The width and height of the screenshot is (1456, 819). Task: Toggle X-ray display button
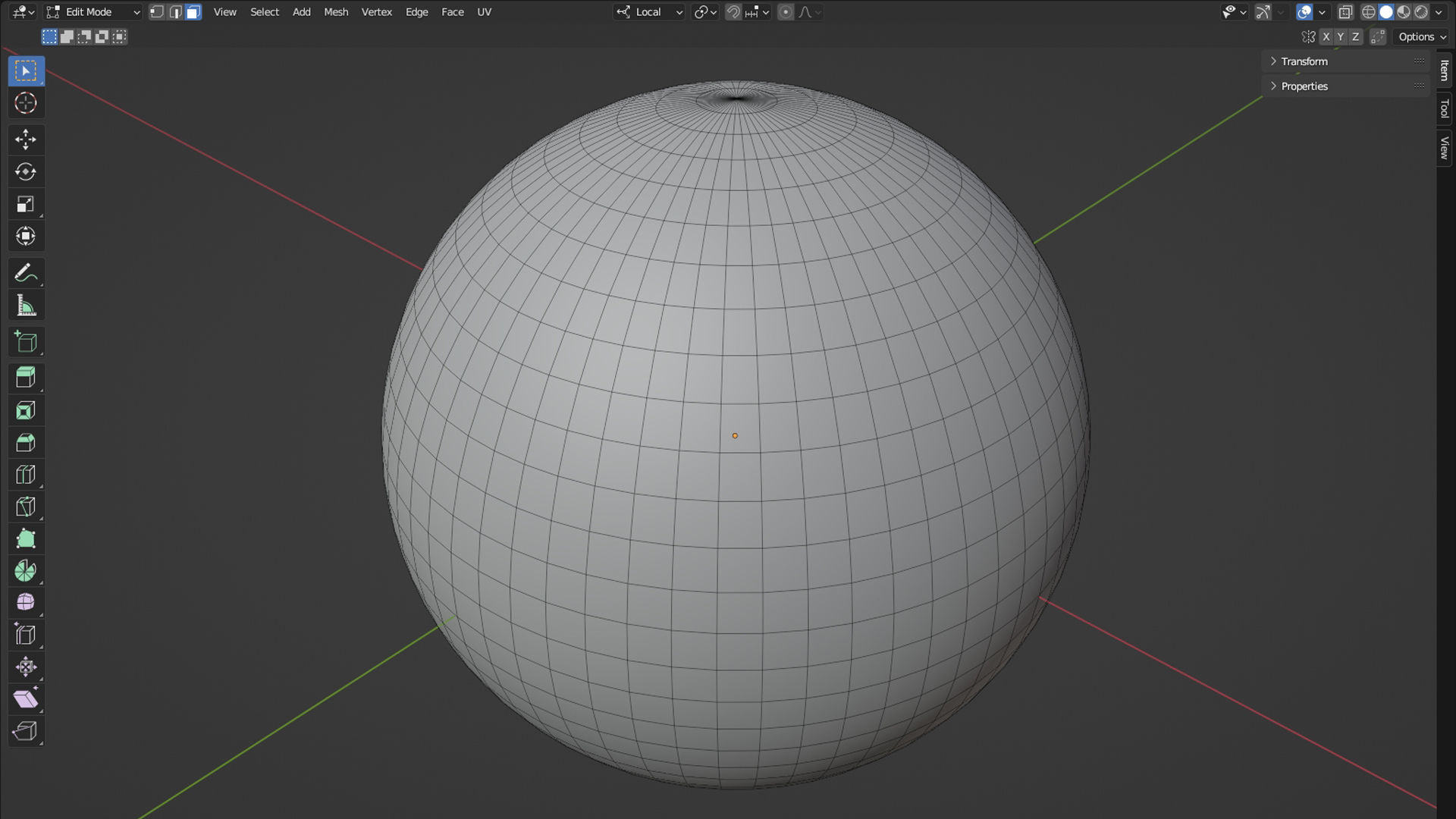tap(1345, 12)
